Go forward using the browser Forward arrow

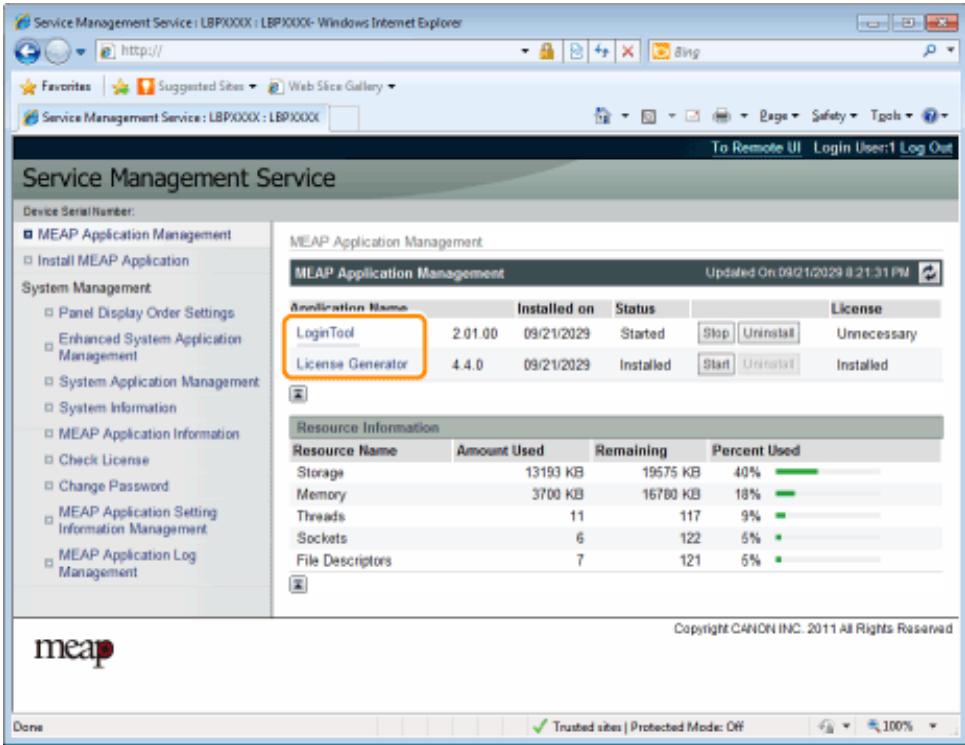coord(58,52)
